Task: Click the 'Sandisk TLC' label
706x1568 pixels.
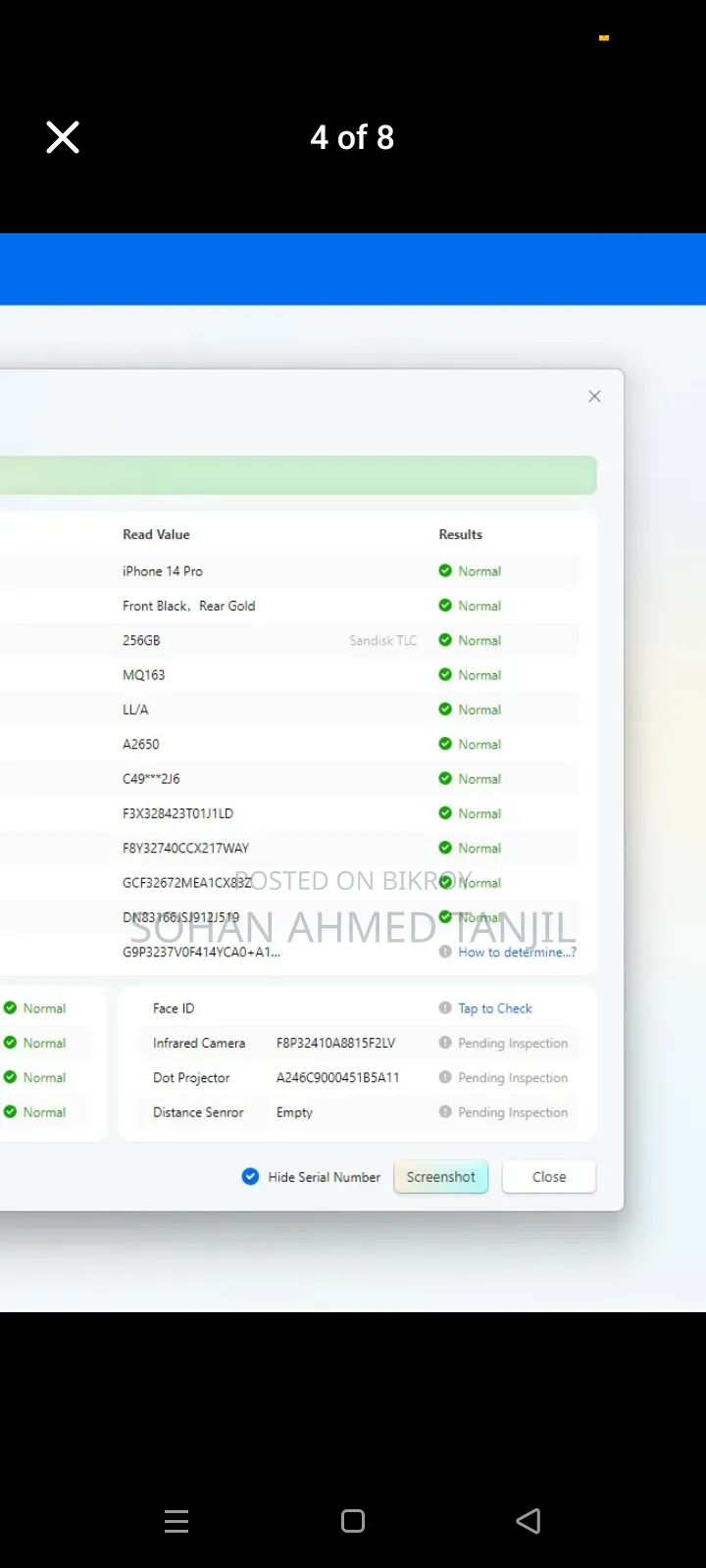Action: tap(382, 640)
